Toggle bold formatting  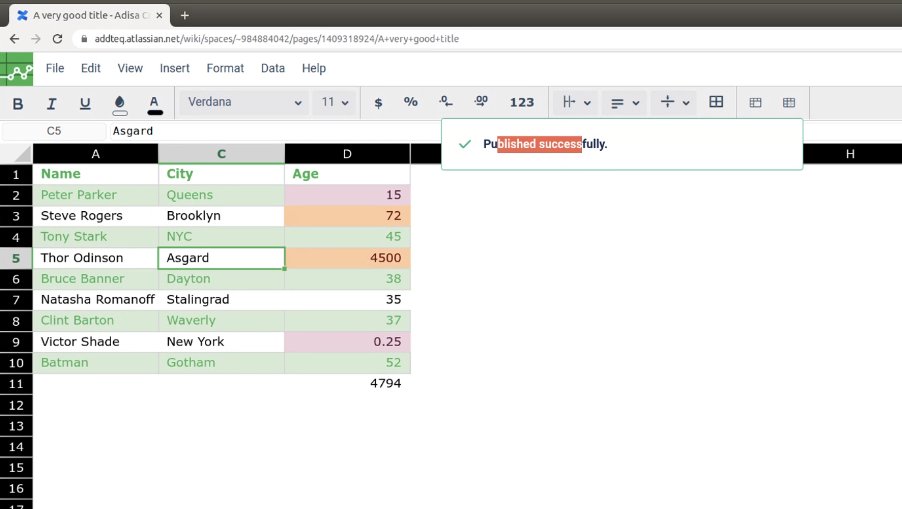point(18,103)
